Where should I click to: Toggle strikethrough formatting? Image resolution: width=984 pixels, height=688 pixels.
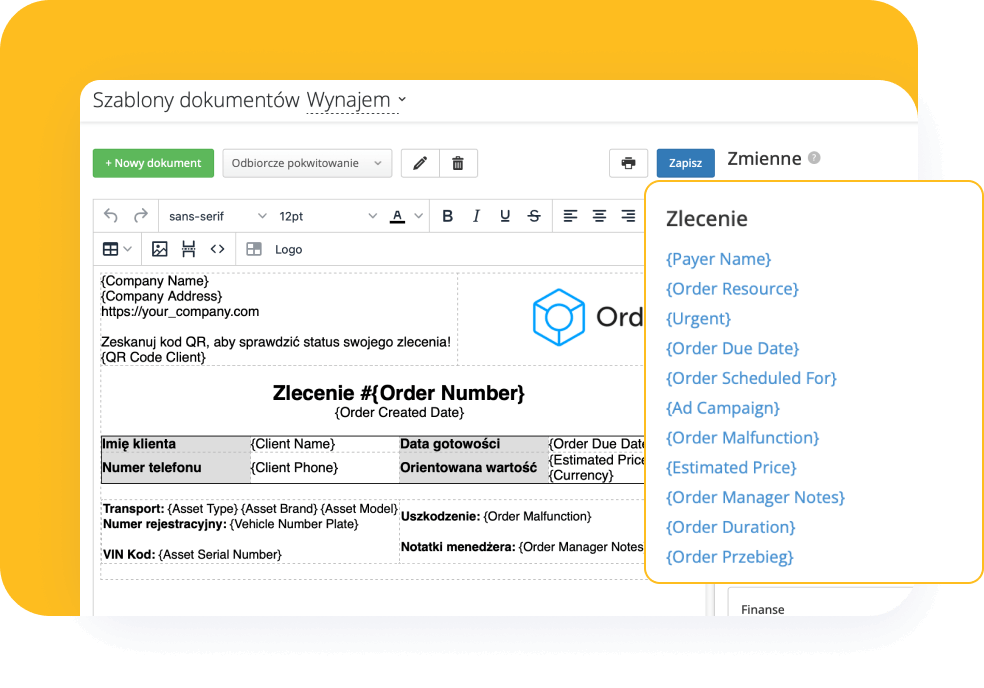(534, 216)
